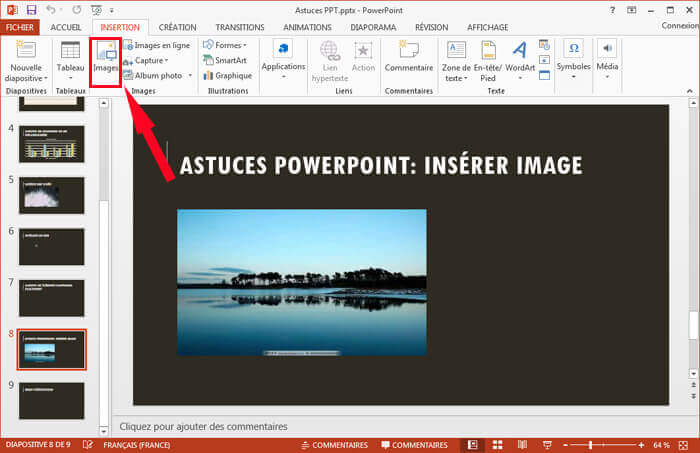This screenshot has height=453, width=700.
Task: Open the DIAPORAMA tab
Action: click(373, 27)
